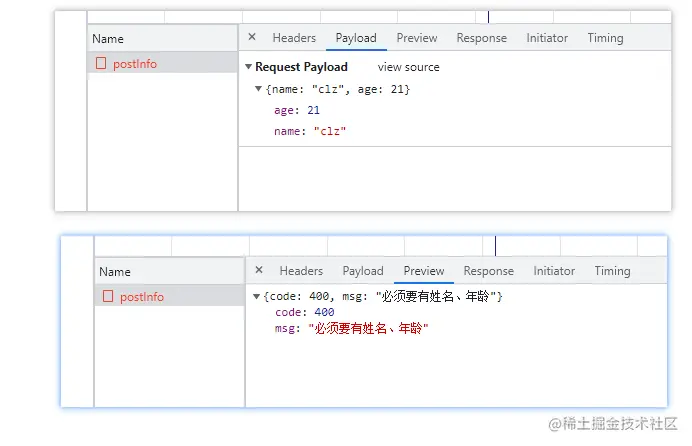Screen dimensions: 692x446
Task: Click the postInfo file icon in the upper panel
Action: [x=101, y=63]
